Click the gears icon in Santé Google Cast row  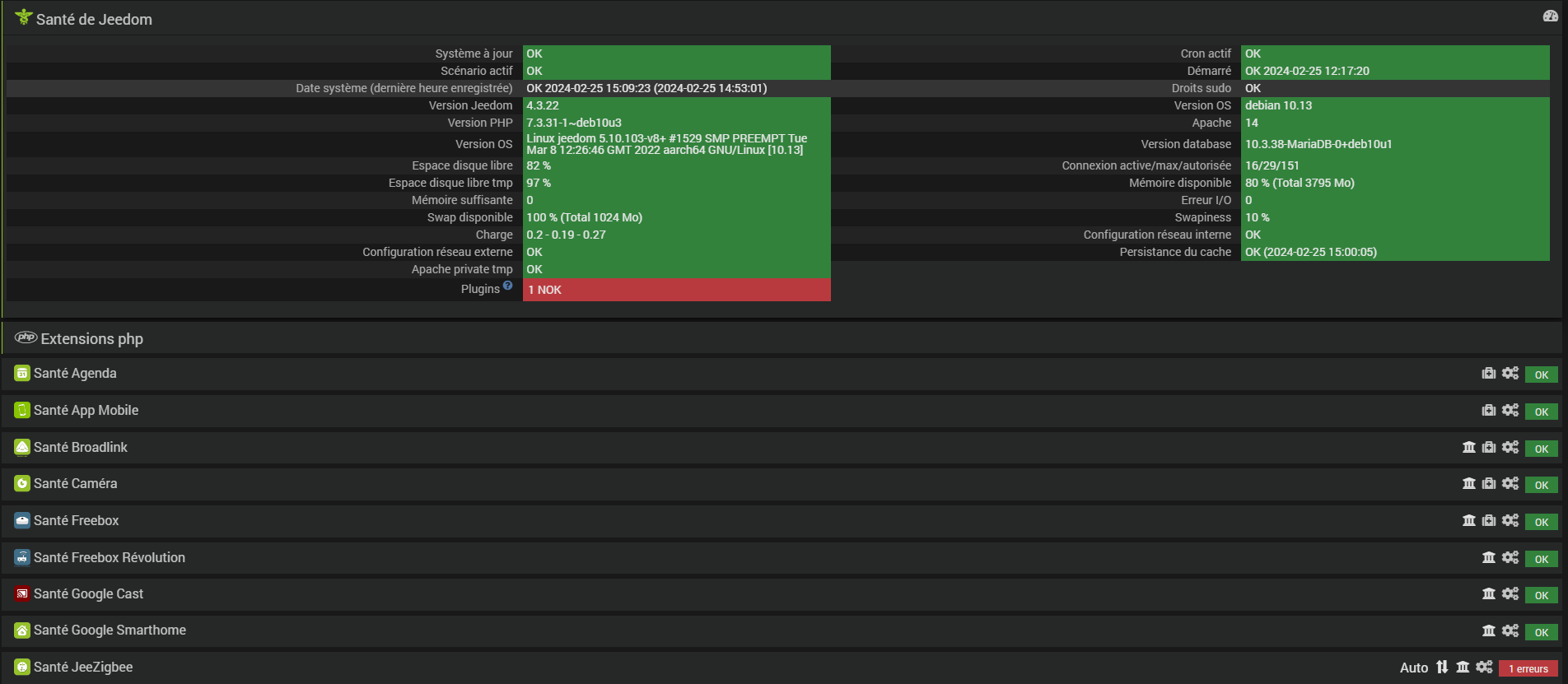[1510, 593]
